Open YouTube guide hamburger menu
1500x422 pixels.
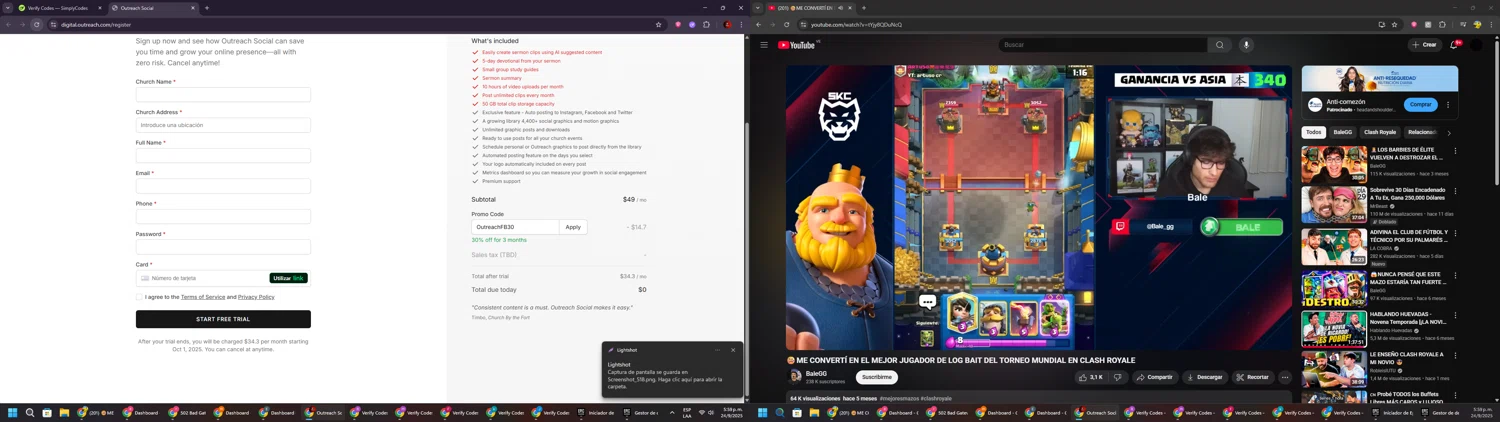click(764, 45)
